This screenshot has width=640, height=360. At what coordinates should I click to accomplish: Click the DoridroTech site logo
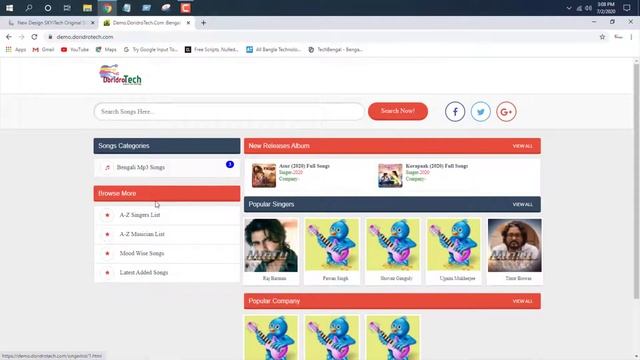point(120,75)
